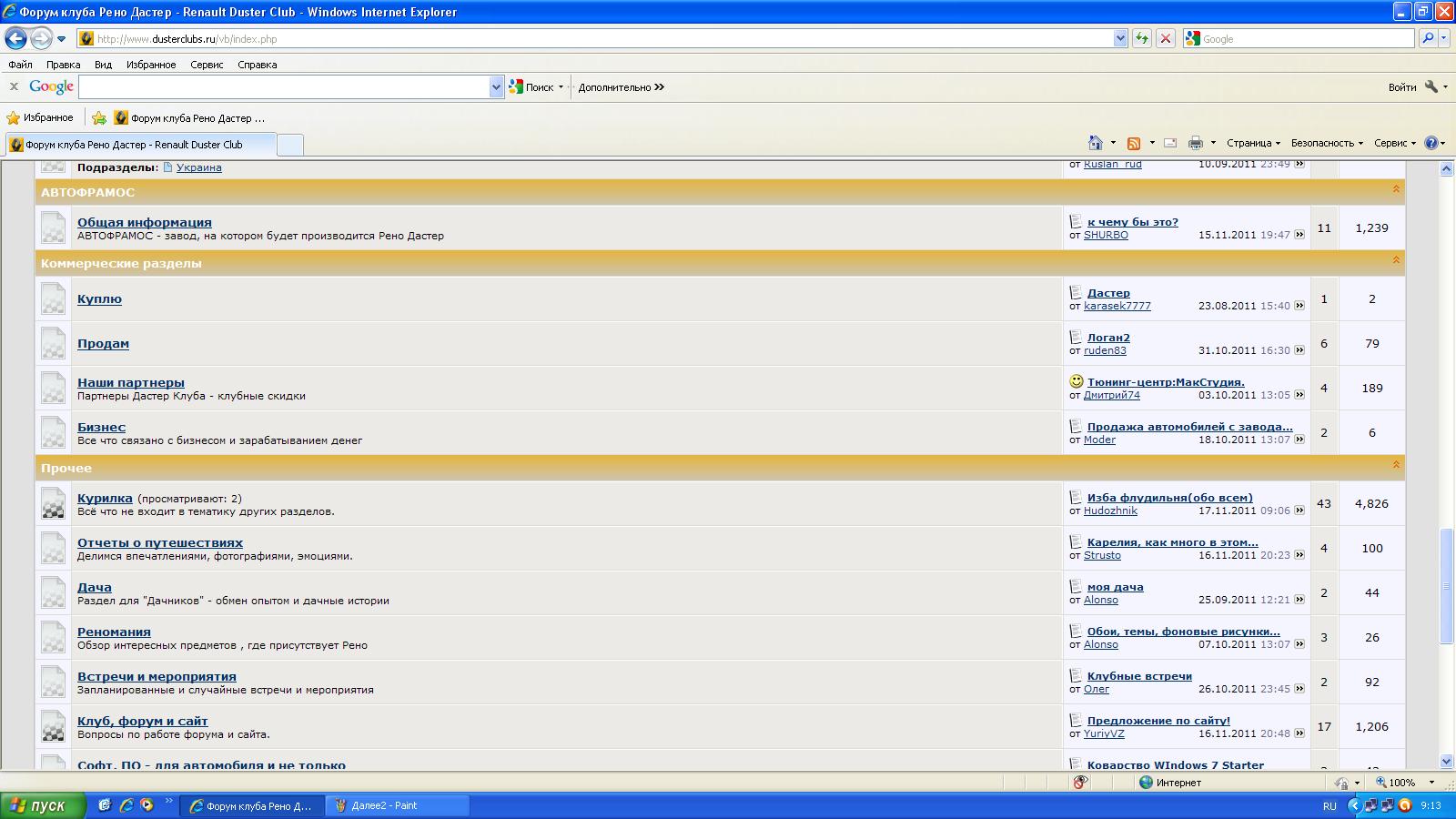Click the browser Forward arrow button
The height and width of the screenshot is (819, 1456).
[x=41, y=39]
